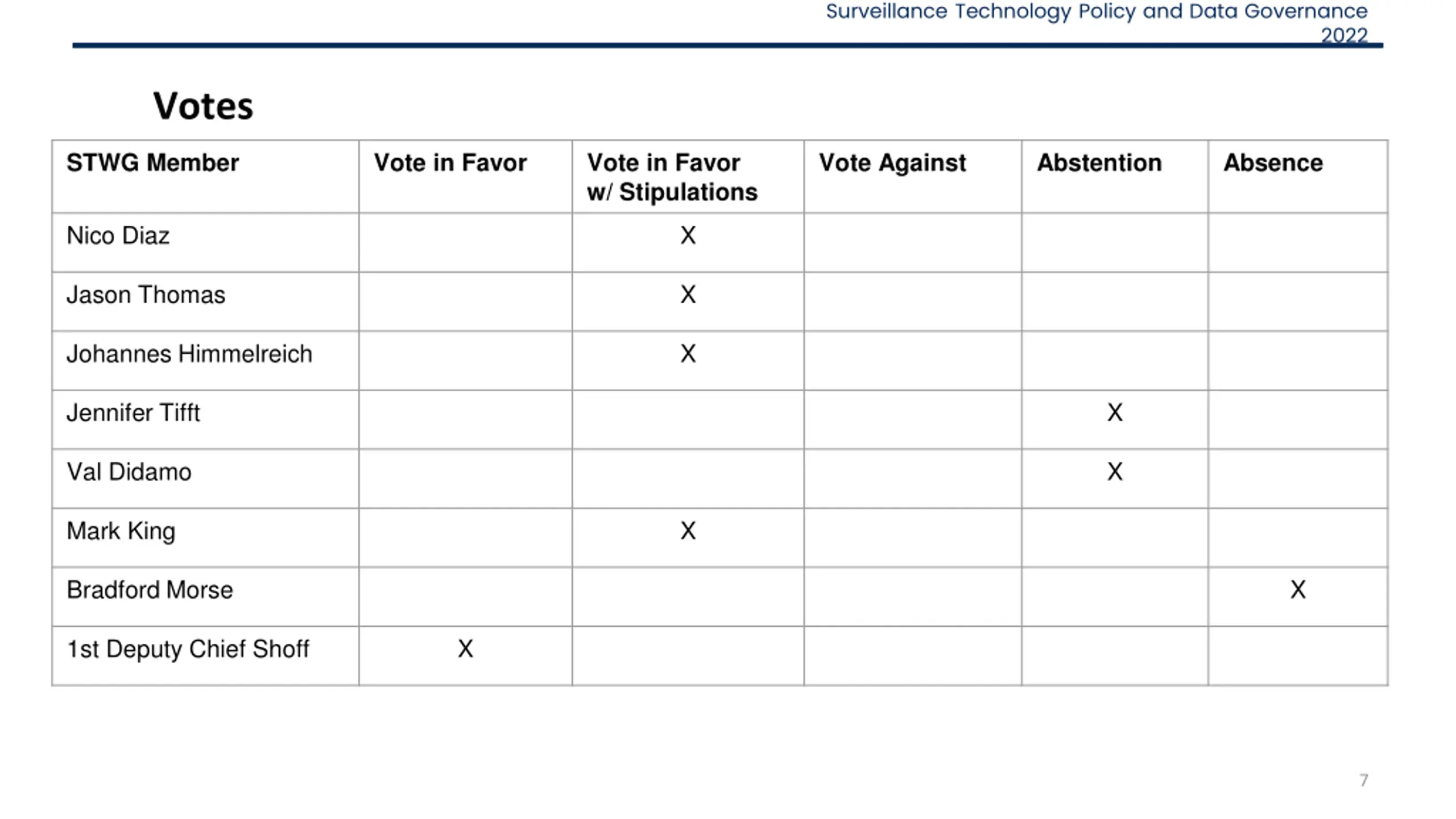Screen dimensions: 1456x819
Task: Click Mark King's stipulations X mark
Action: [x=688, y=531]
